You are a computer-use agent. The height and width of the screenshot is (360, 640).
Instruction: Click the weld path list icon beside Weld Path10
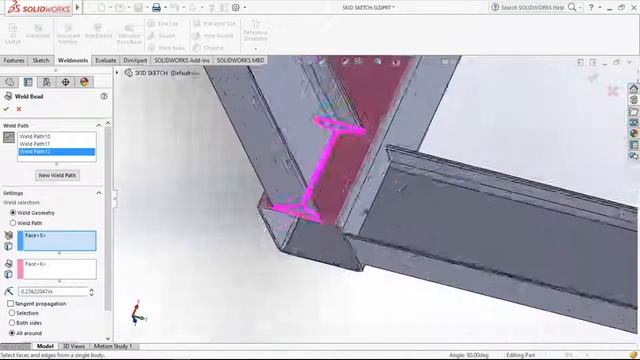tap(9, 137)
